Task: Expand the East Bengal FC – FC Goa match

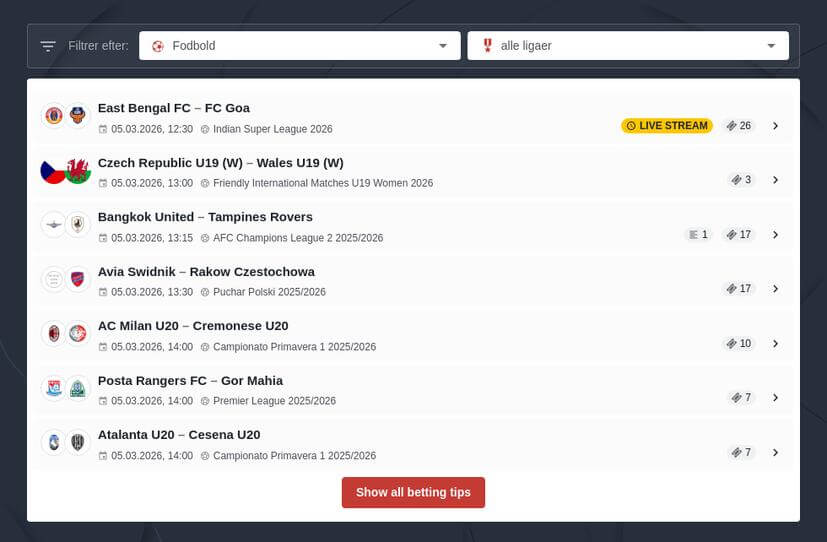Action: 775,126
